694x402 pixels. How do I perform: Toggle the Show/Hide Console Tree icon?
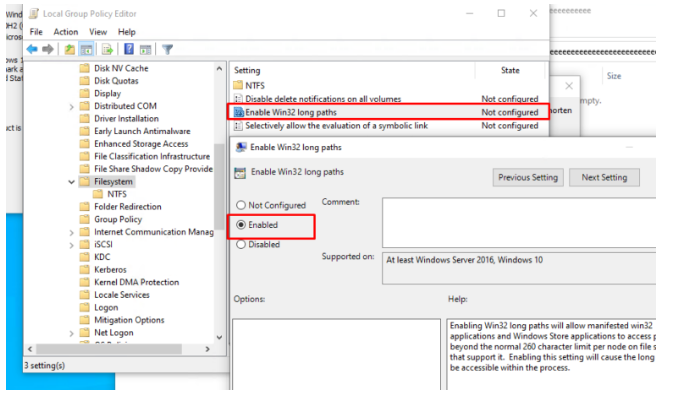point(86,49)
